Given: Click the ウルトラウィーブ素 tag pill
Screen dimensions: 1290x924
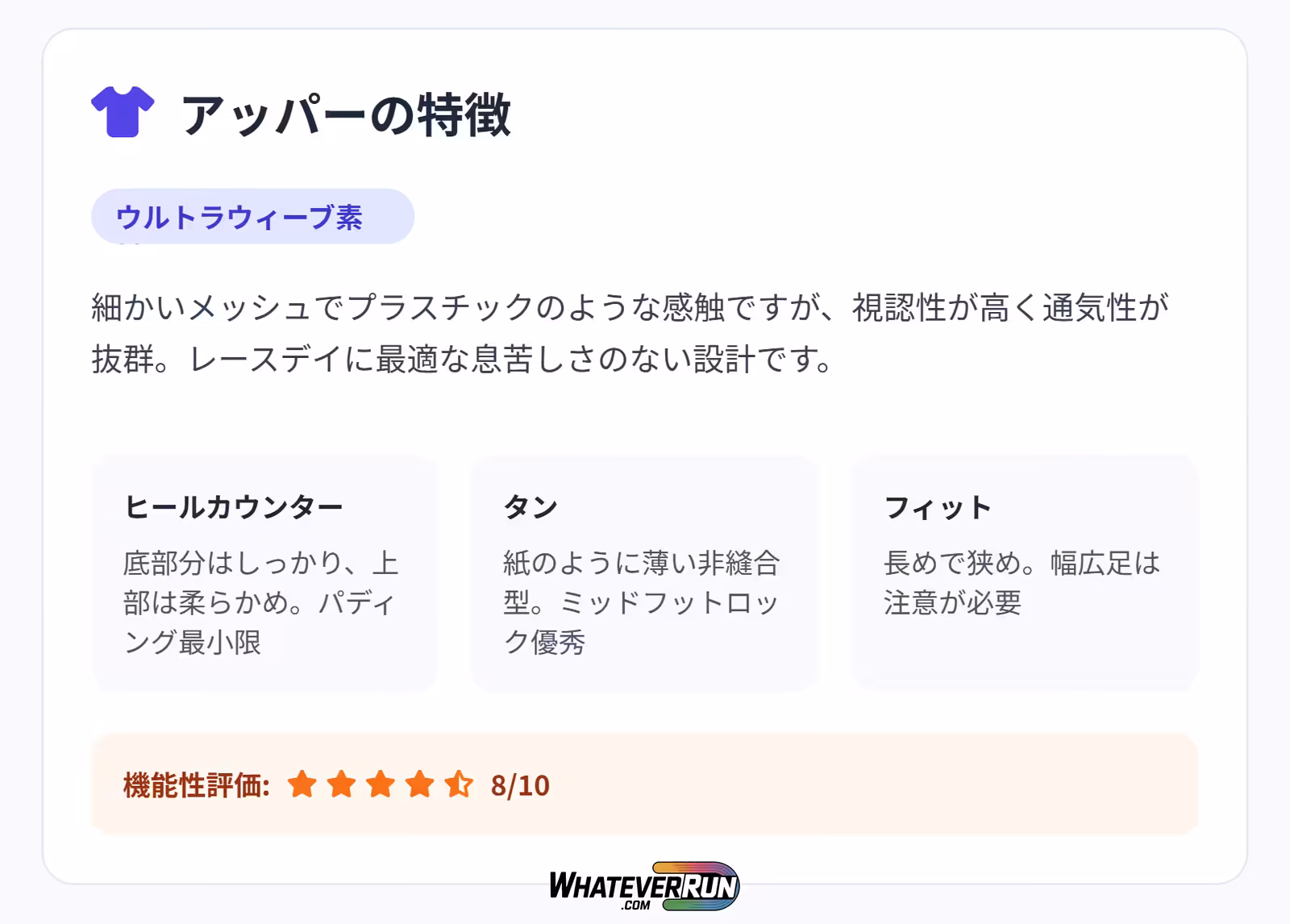Looking at the screenshot, I should (252, 217).
